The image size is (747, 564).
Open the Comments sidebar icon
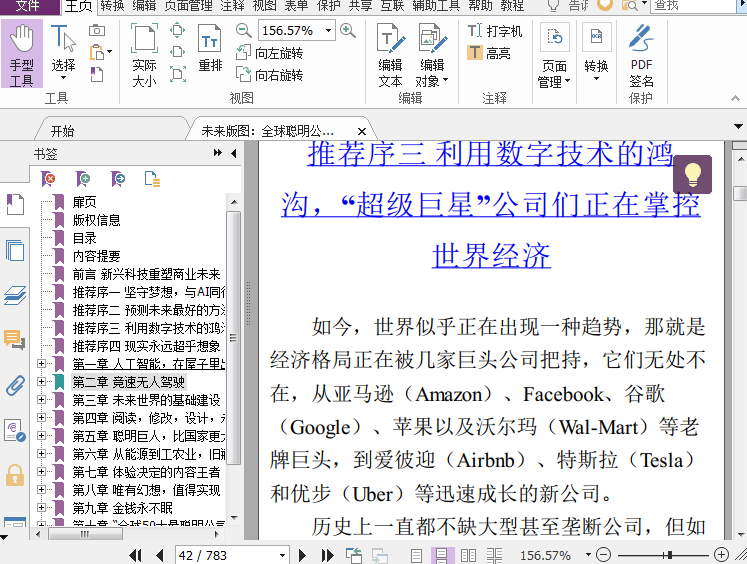click(x=15, y=340)
